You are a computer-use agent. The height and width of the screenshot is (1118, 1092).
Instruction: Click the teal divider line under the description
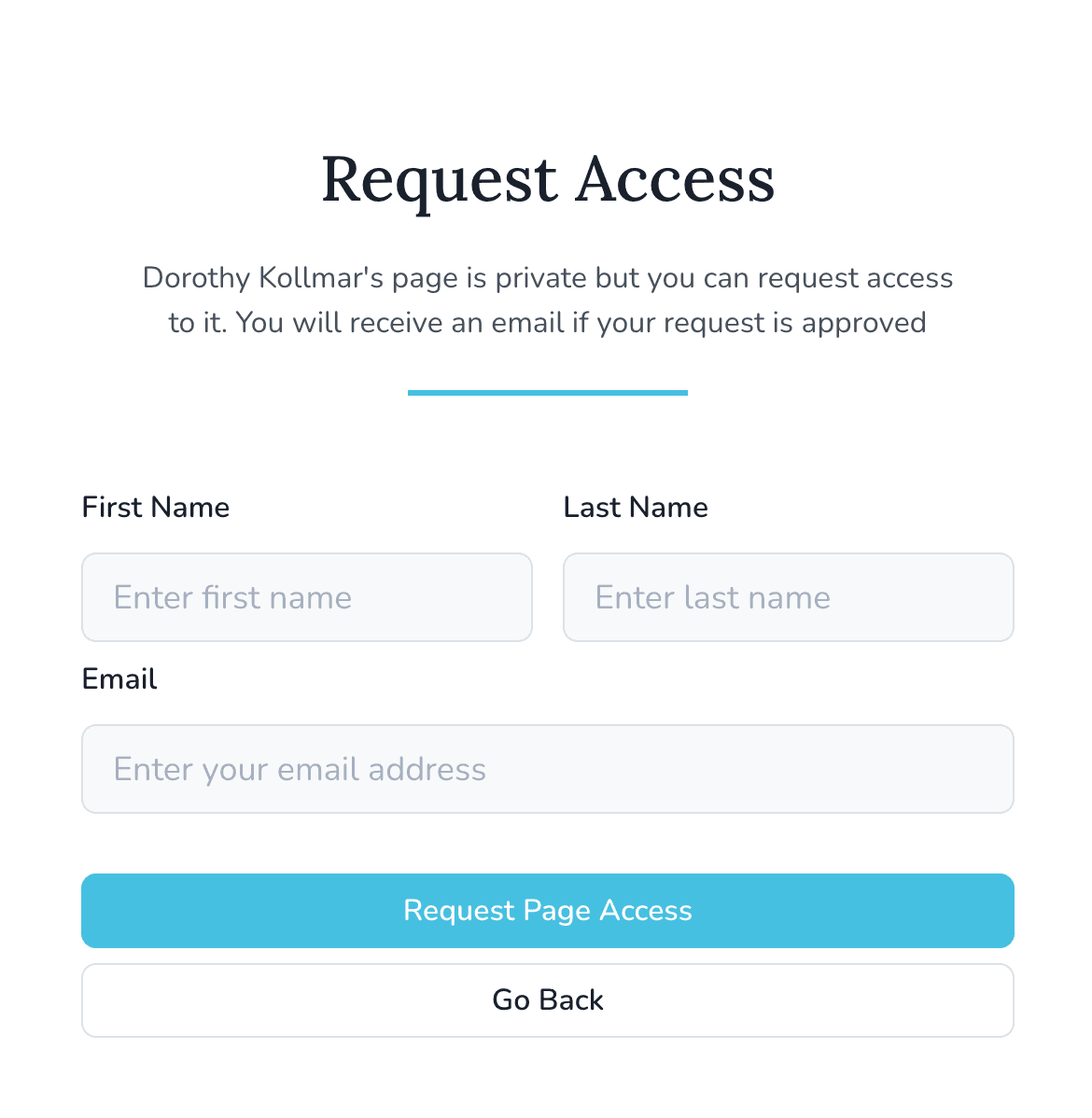pyautogui.click(x=548, y=393)
